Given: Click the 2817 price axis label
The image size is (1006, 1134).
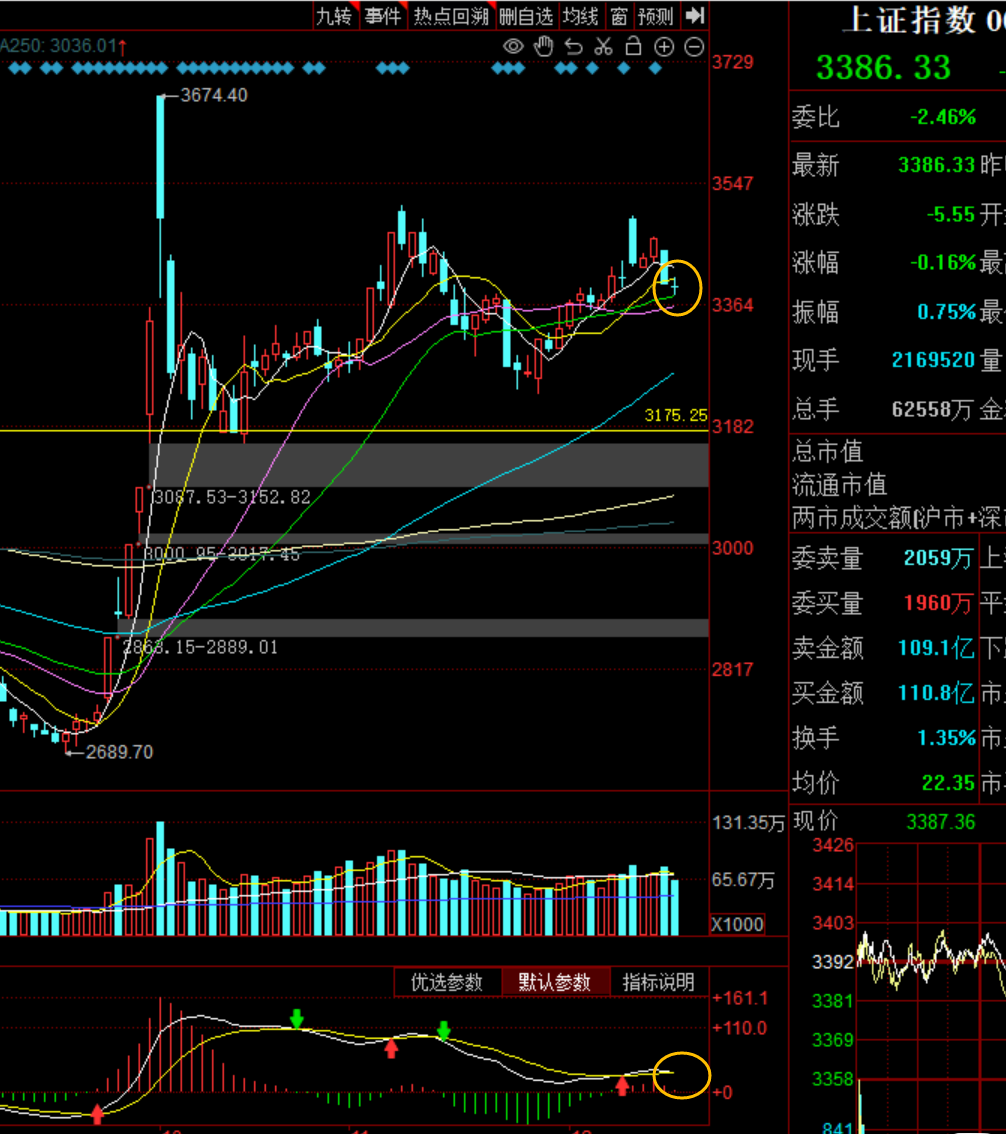Looking at the screenshot, I should coord(733,670).
